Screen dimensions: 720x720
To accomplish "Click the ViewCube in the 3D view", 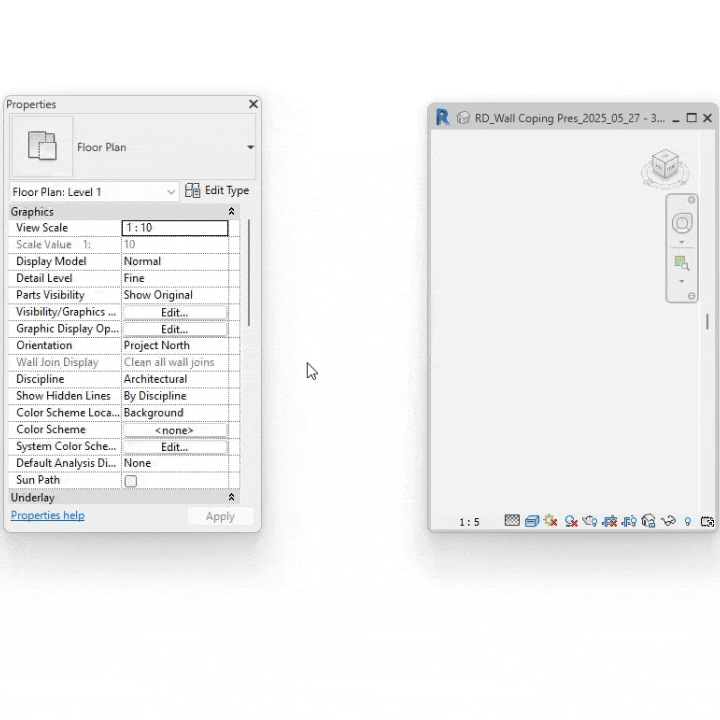I will coord(664,166).
